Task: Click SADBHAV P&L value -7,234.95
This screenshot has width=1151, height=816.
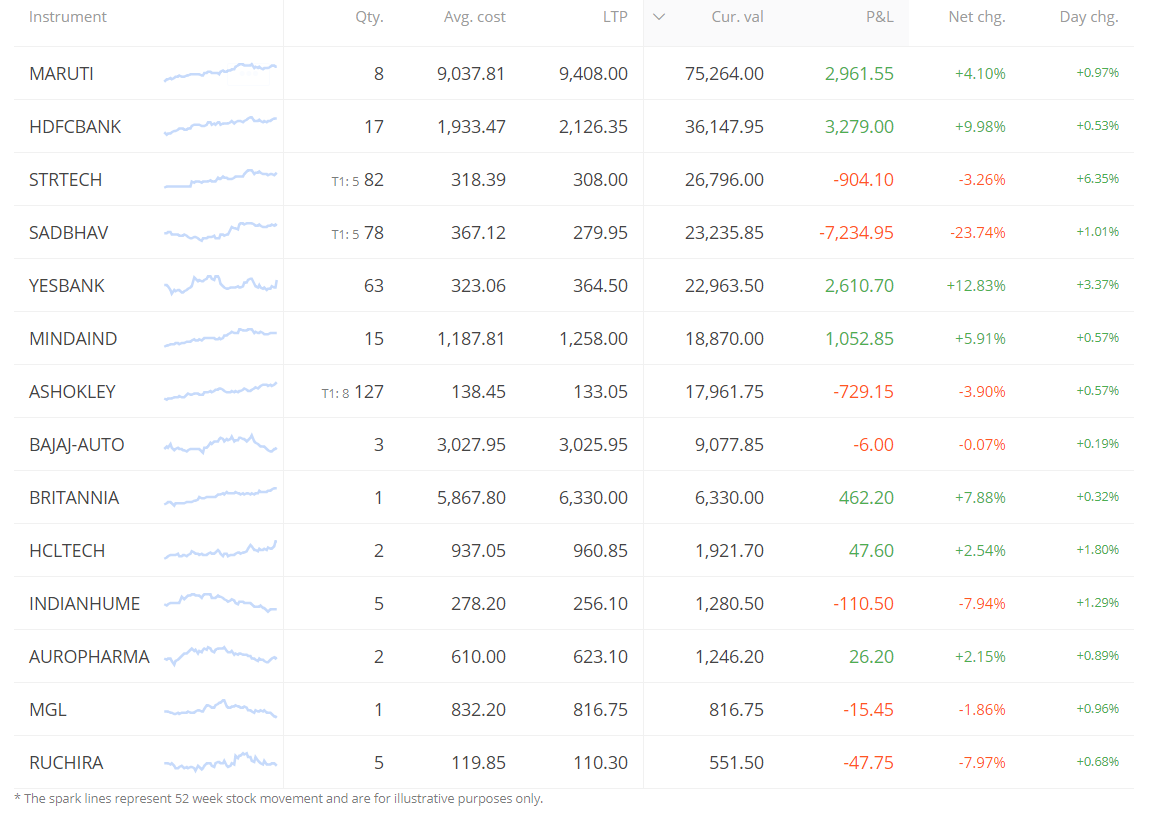Action: point(856,233)
